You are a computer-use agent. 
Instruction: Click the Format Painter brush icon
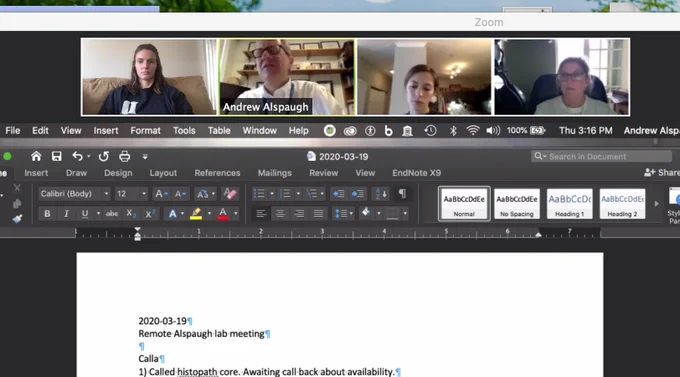(17, 219)
